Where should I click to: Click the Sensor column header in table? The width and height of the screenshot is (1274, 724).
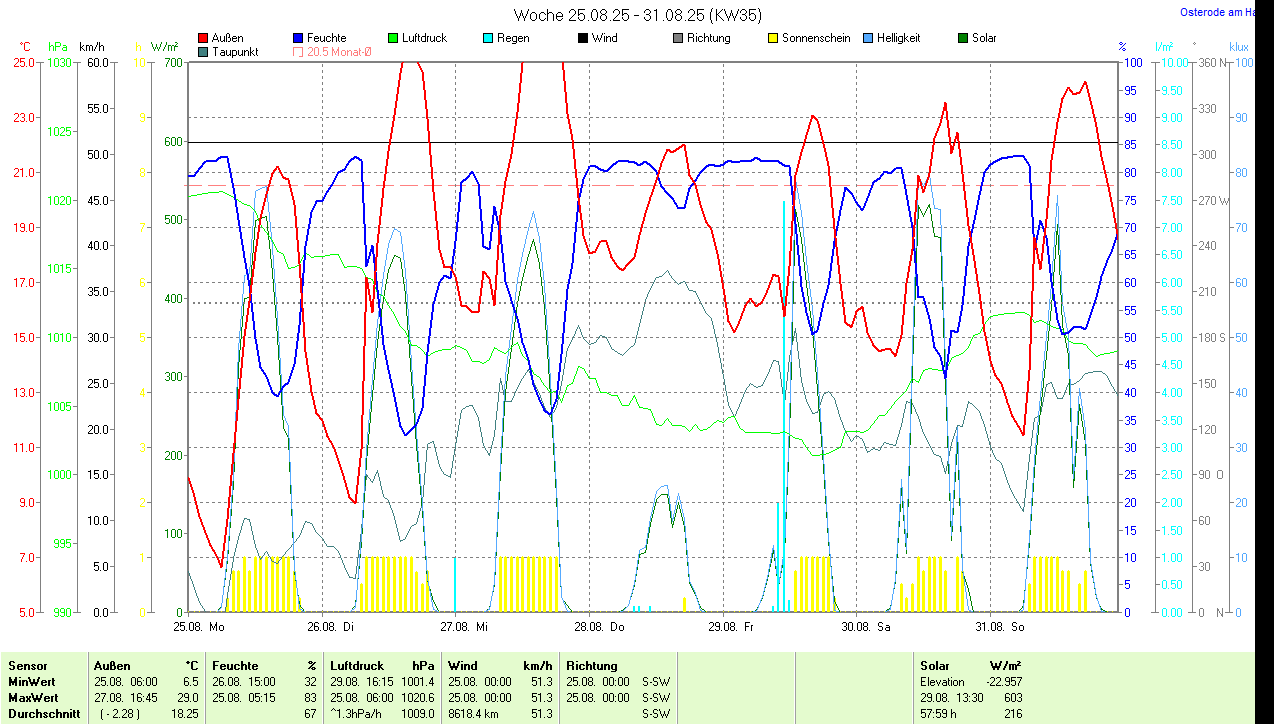27,665
